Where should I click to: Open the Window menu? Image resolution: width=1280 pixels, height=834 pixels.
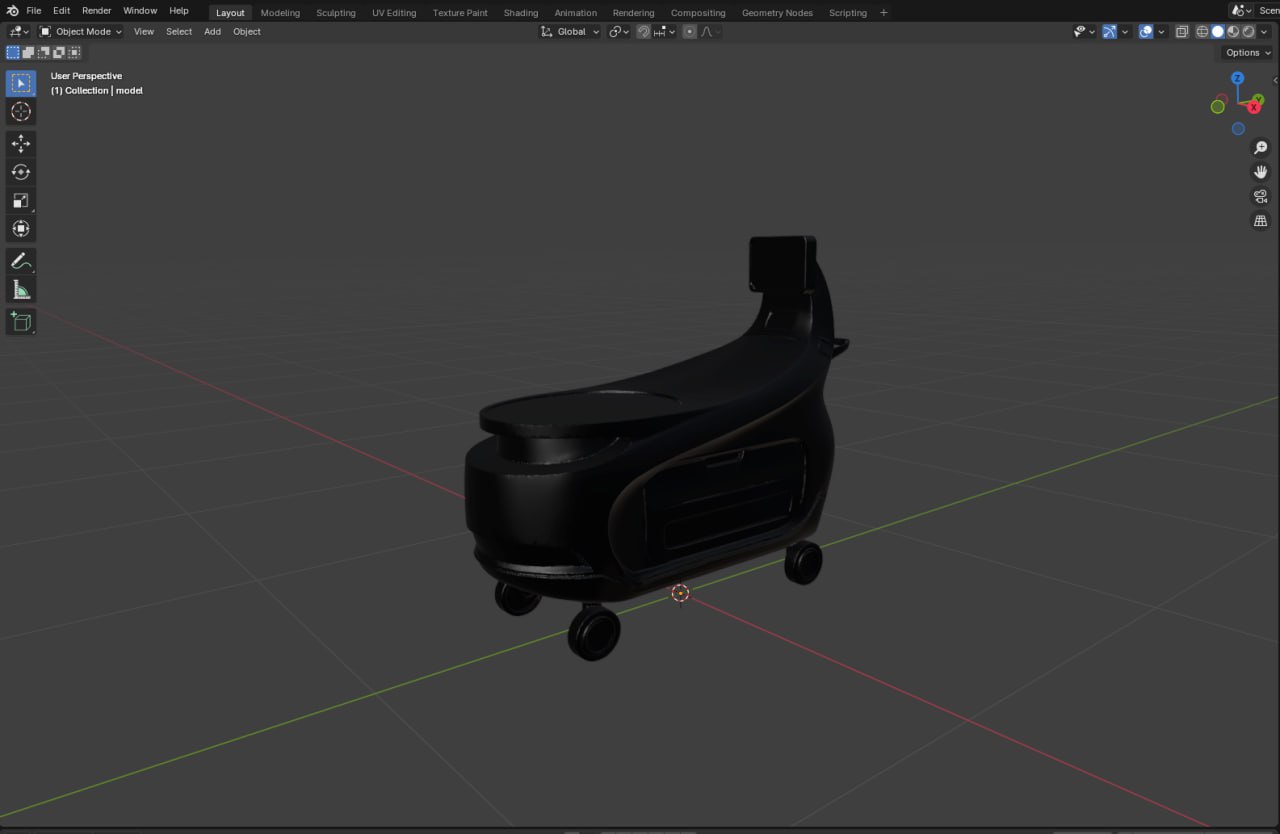140,11
